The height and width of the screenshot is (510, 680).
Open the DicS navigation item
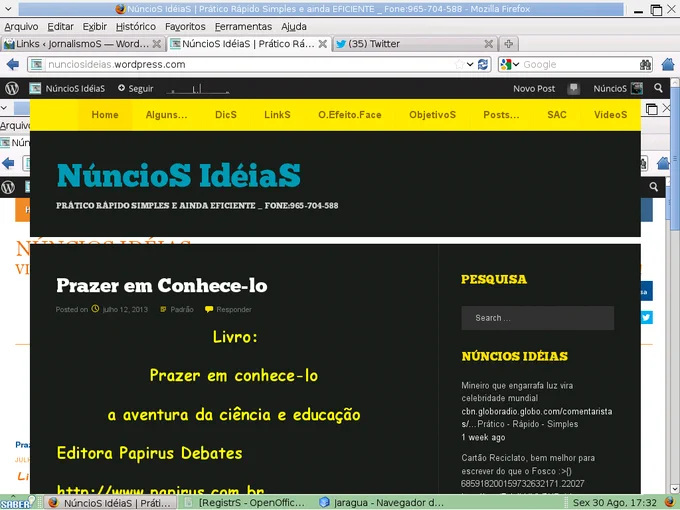[x=226, y=115]
